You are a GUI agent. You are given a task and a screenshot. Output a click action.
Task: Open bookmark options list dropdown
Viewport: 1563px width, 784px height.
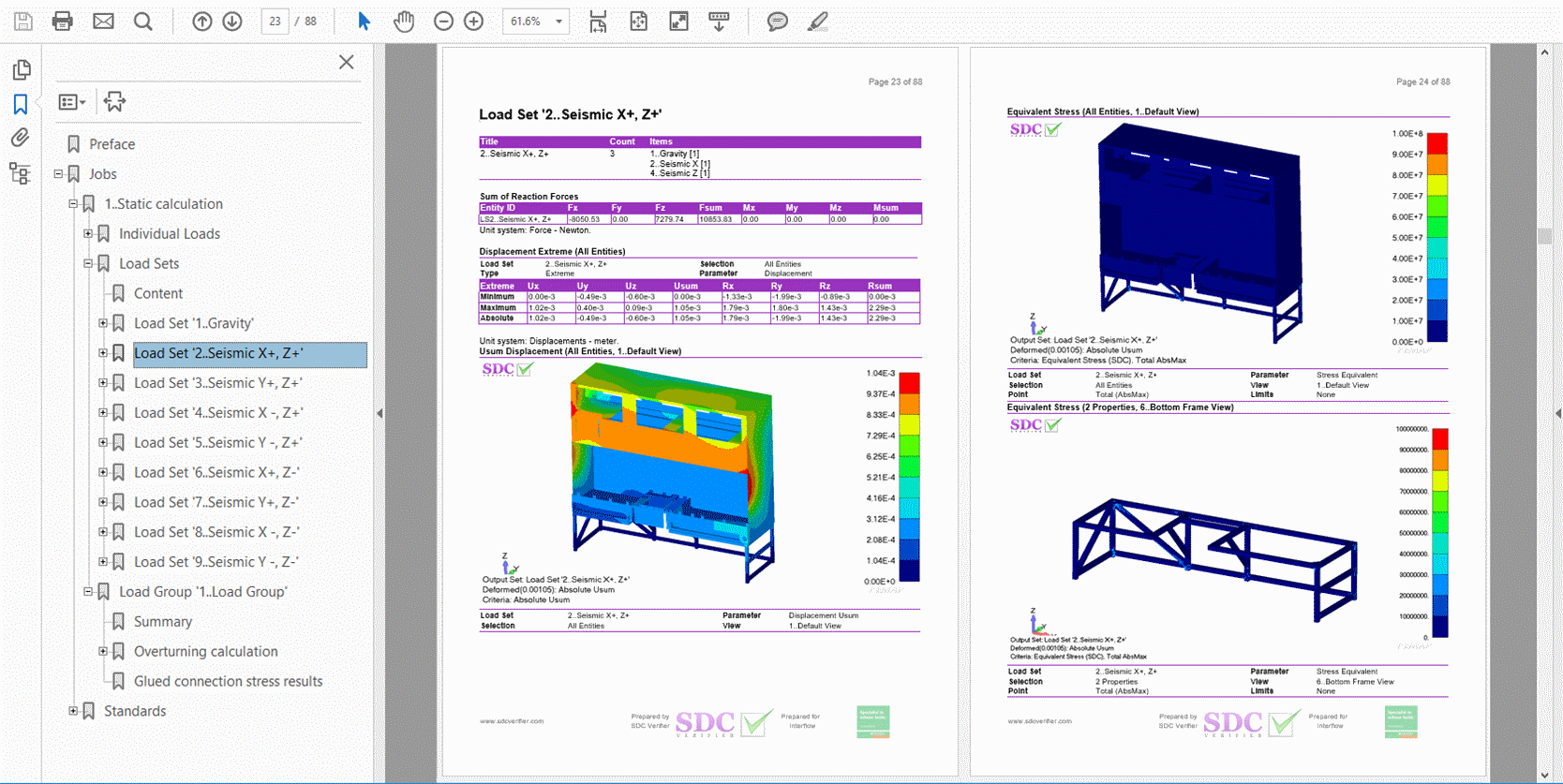pos(72,102)
